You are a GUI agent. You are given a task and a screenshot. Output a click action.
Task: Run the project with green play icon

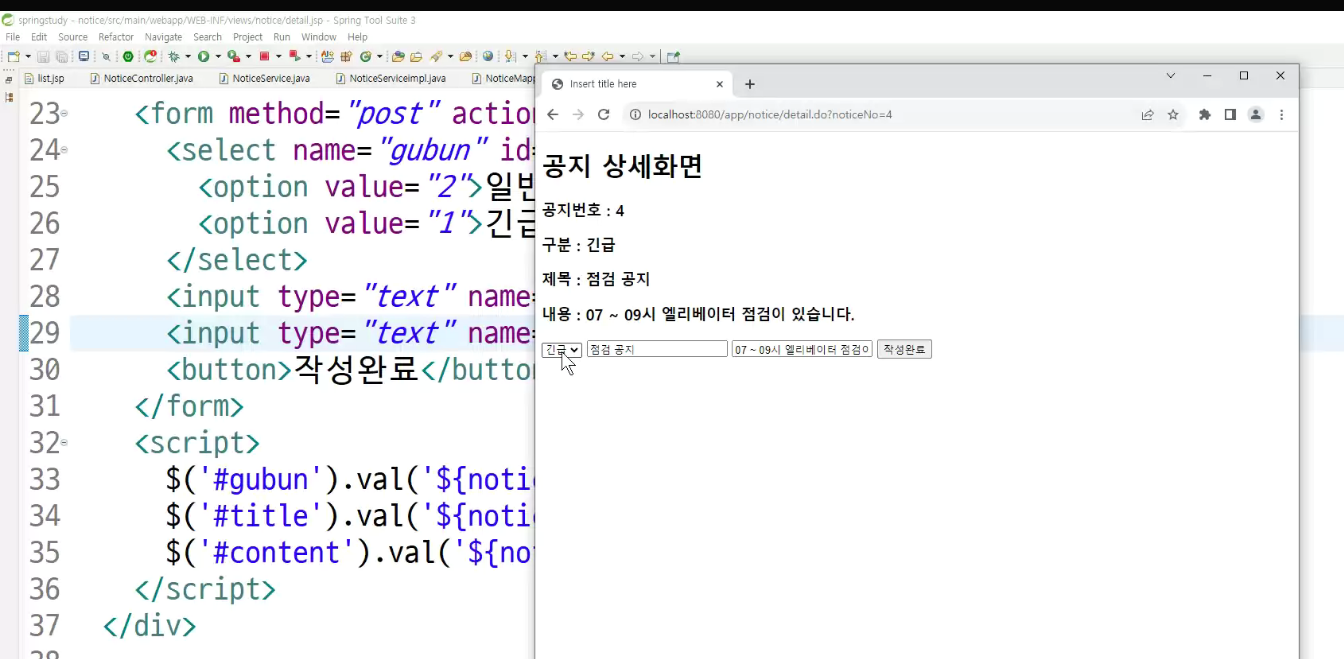click(204, 57)
